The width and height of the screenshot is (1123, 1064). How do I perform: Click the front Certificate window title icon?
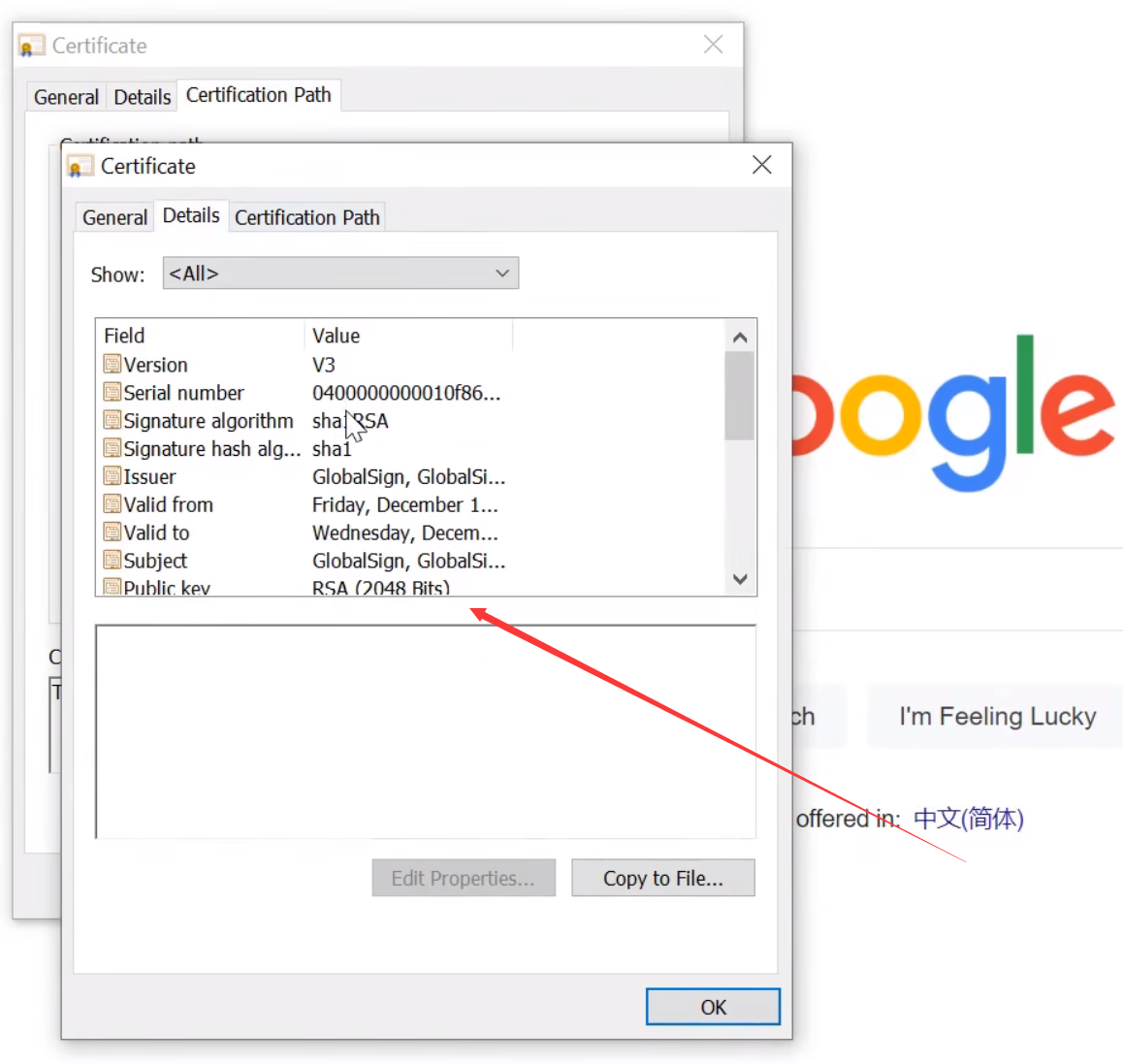pyautogui.click(x=80, y=166)
